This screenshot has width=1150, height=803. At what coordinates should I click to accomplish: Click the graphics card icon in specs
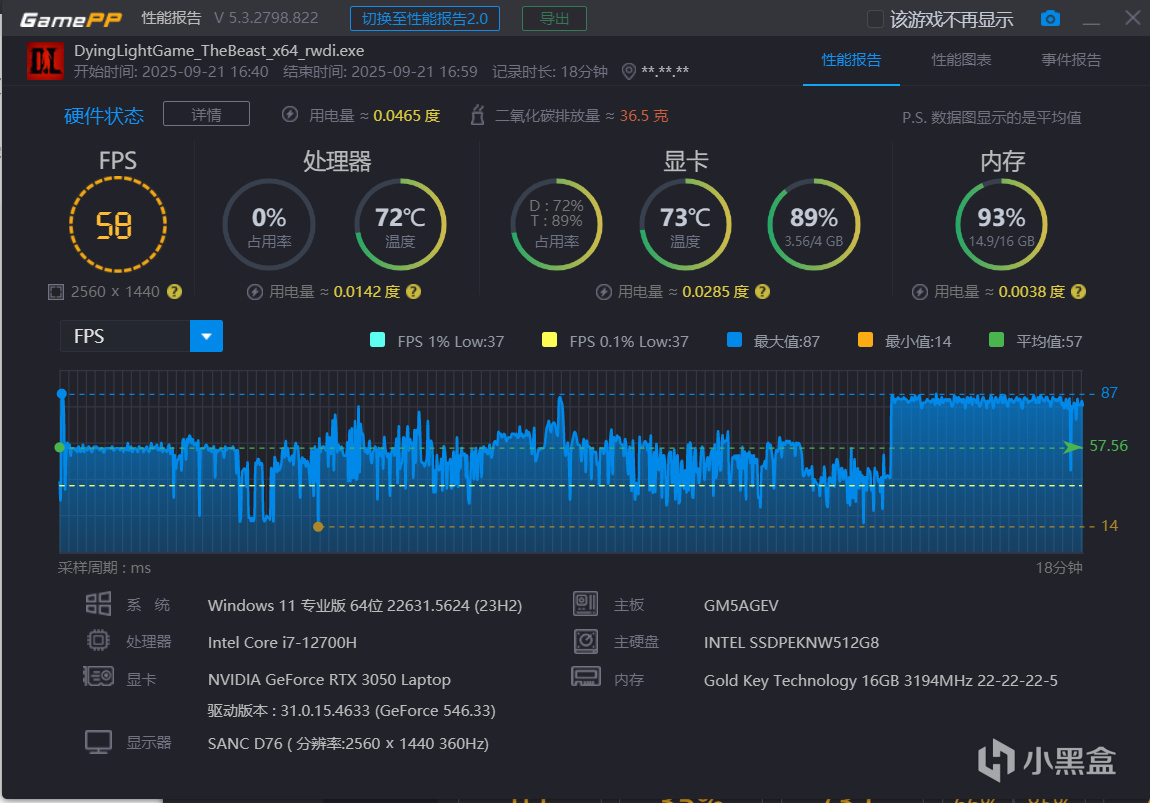(x=98, y=676)
